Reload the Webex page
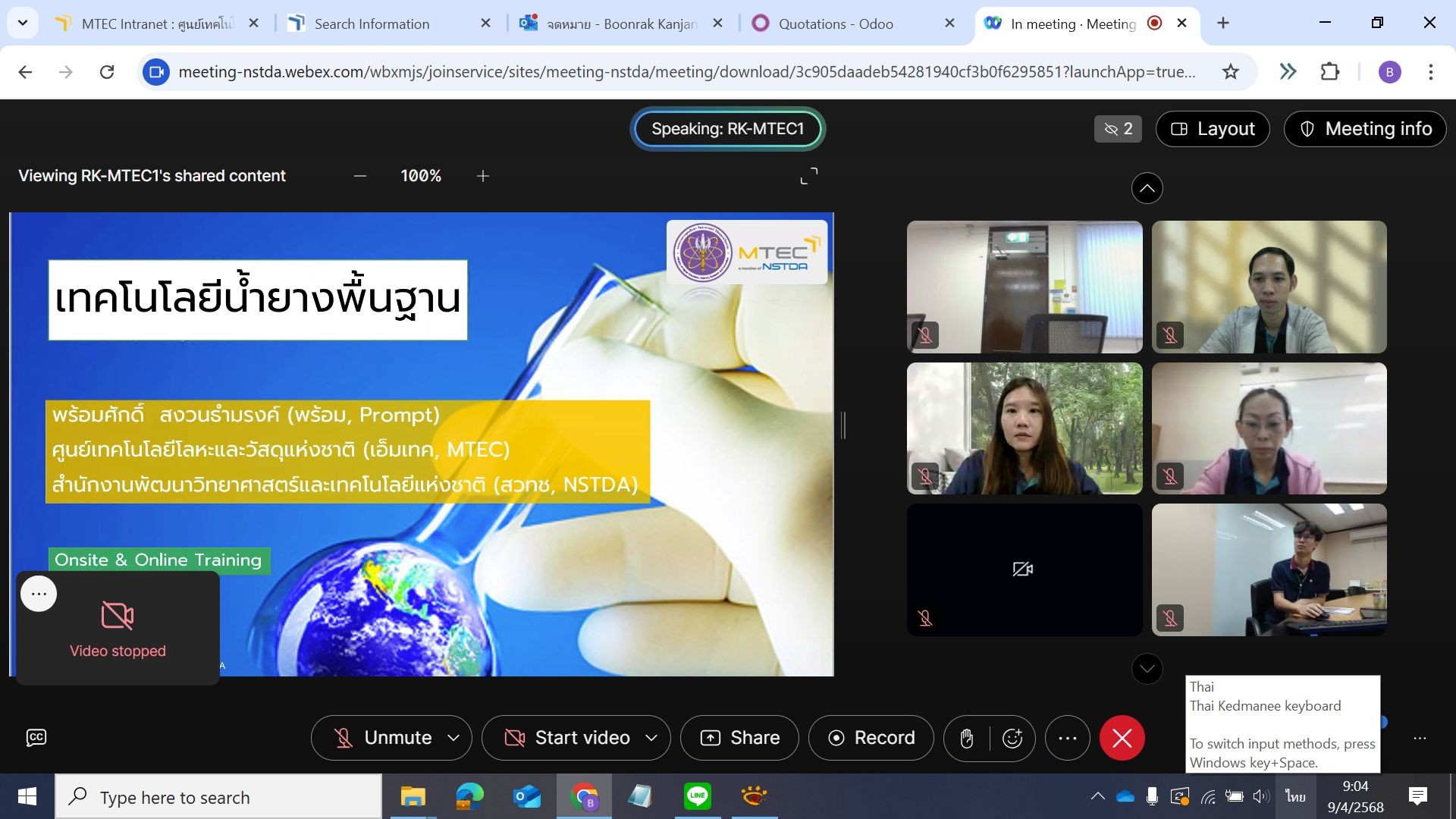Image resolution: width=1456 pixels, height=819 pixels. [x=107, y=72]
